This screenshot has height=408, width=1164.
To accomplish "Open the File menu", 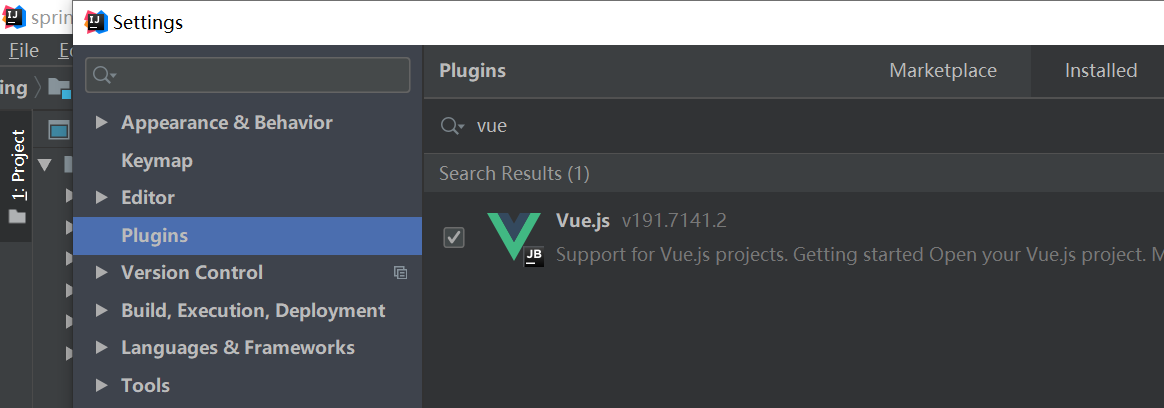I will point(23,50).
